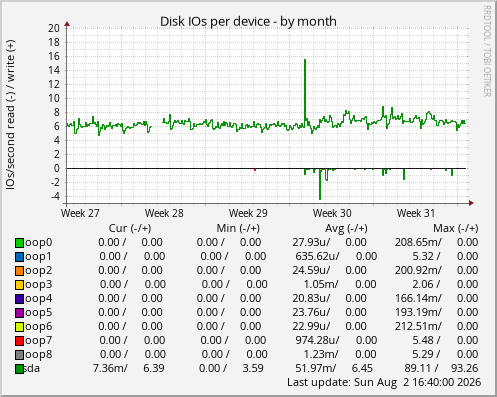Click the 'Week 27' axis label
The width and height of the screenshot is (497, 397).
[x=80, y=213]
